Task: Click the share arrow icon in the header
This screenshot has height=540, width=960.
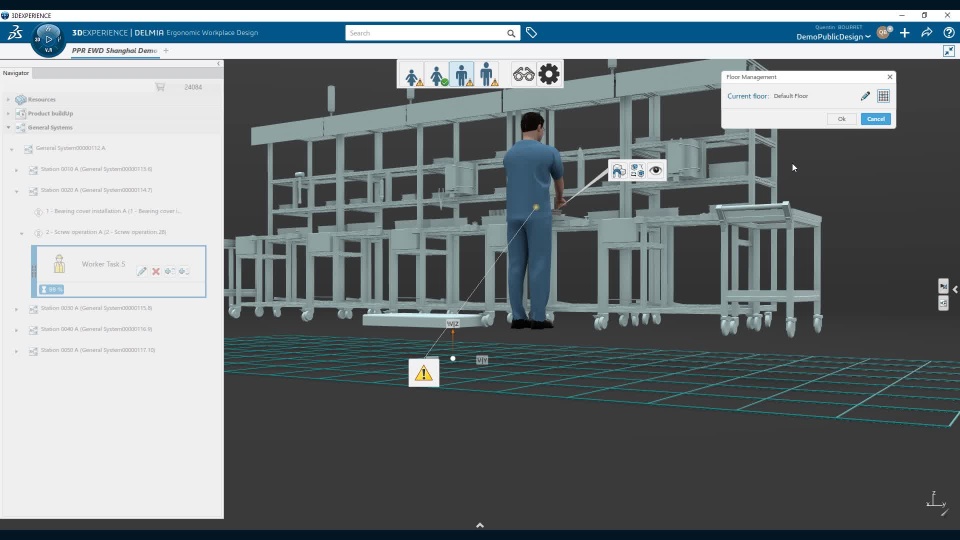Action: pos(927,33)
